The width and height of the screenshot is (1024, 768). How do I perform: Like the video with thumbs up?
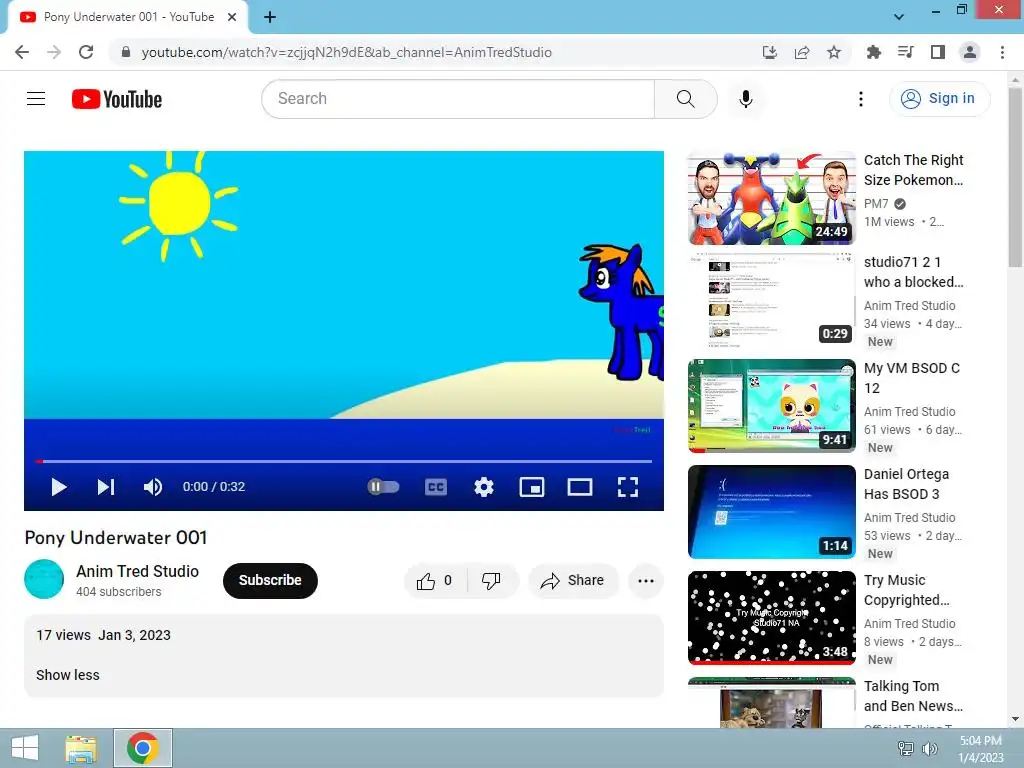pos(435,581)
